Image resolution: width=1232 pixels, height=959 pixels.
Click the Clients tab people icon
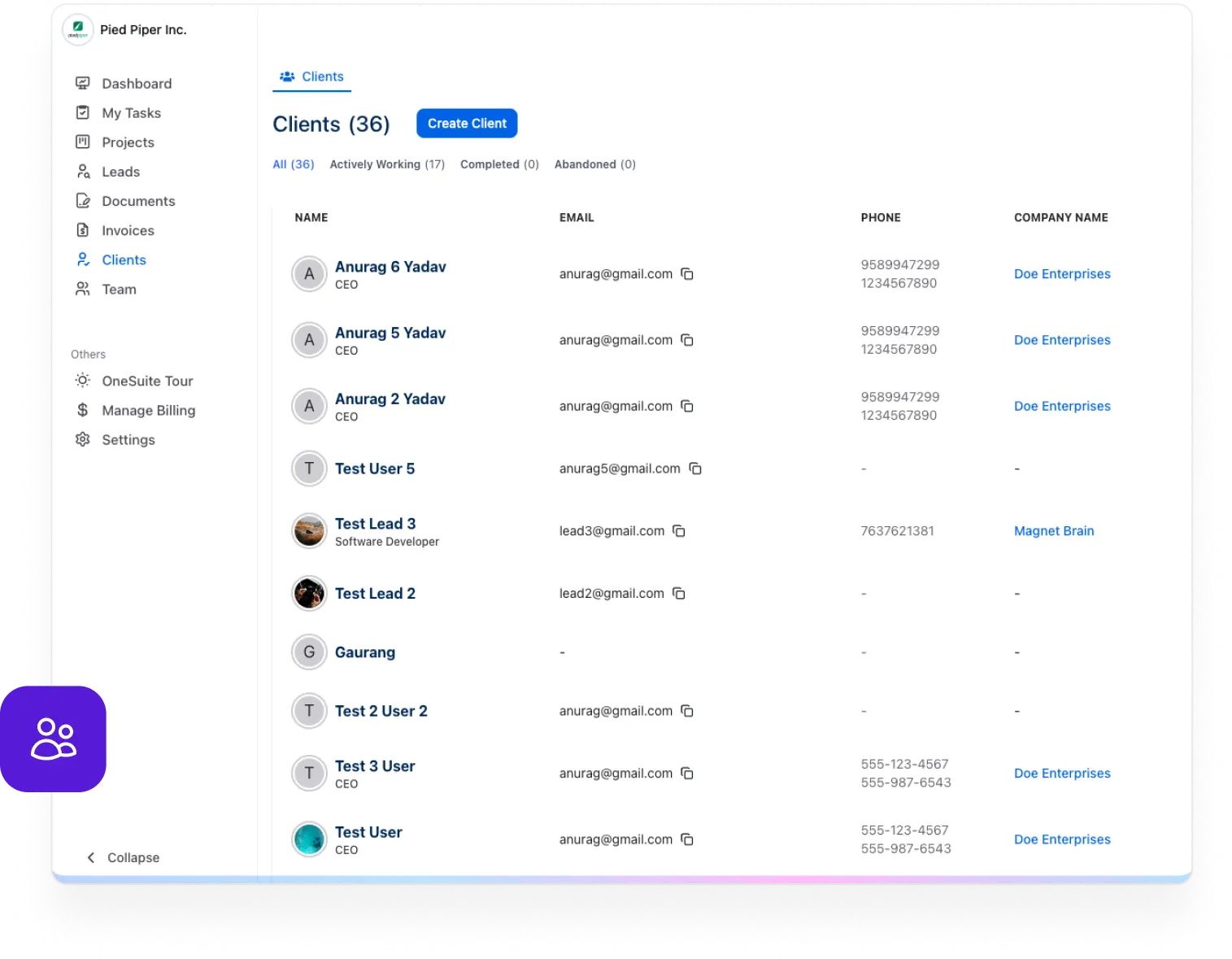coord(287,76)
